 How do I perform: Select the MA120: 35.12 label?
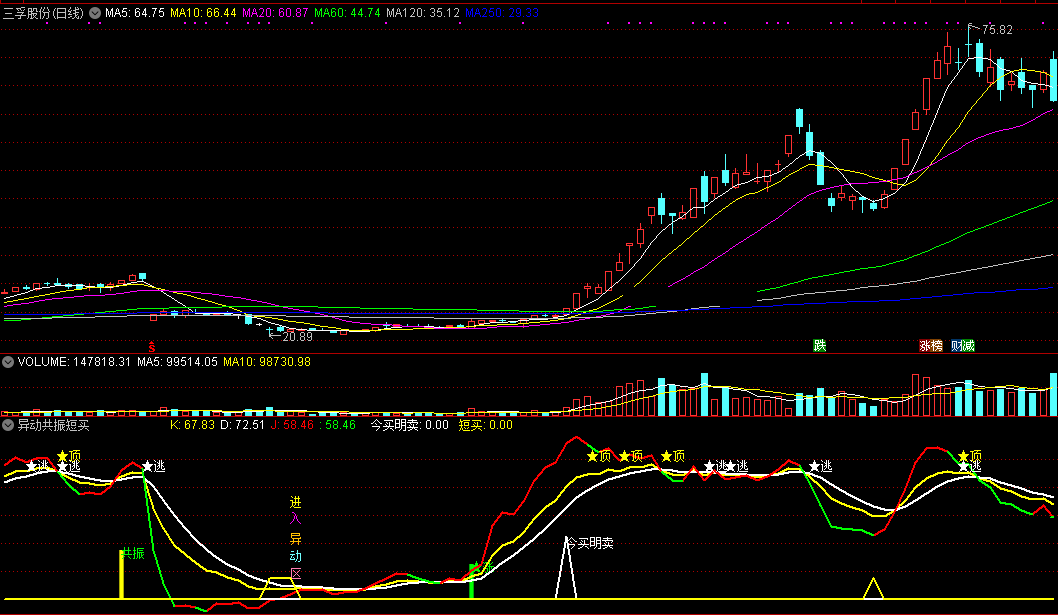pyautogui.click(x=422, y=13)
